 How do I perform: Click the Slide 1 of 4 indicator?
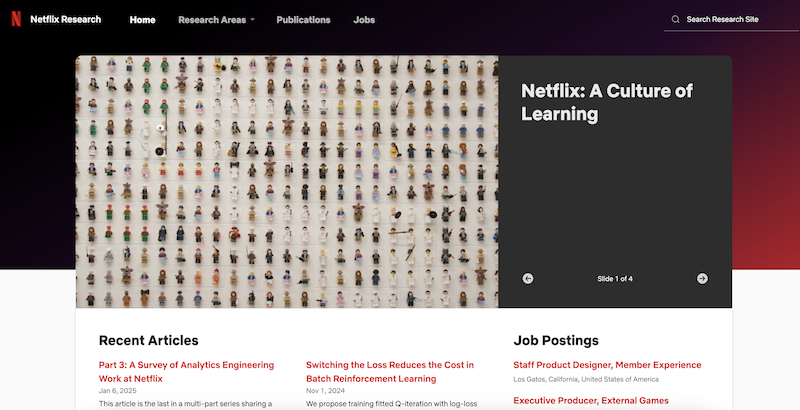(x=615, y=278)
